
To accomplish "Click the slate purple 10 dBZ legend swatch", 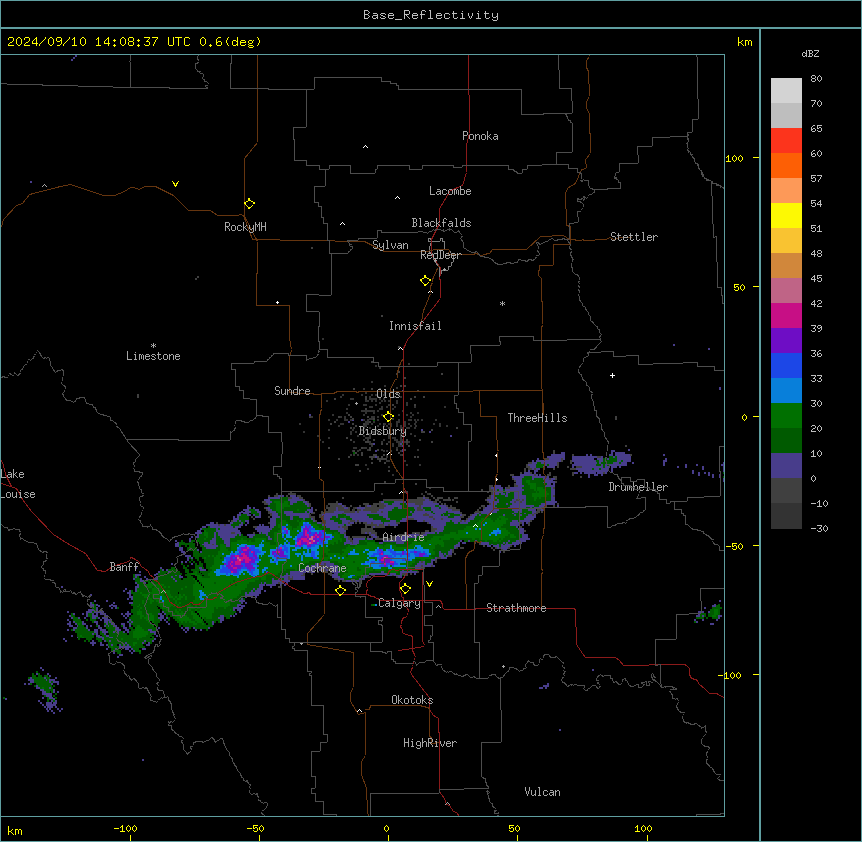I will click(x=786, y=466).
